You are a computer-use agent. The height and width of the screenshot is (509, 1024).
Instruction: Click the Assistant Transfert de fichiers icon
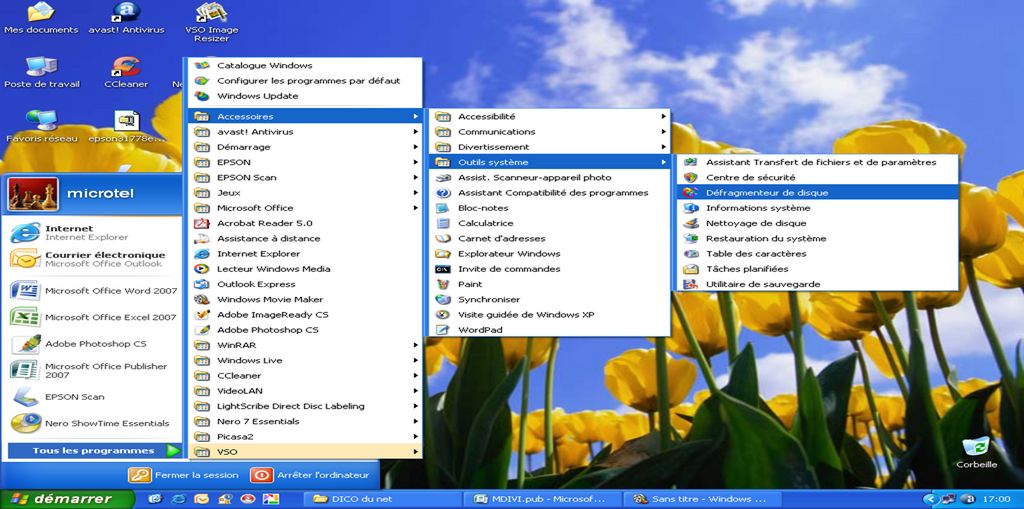[690, 162]
